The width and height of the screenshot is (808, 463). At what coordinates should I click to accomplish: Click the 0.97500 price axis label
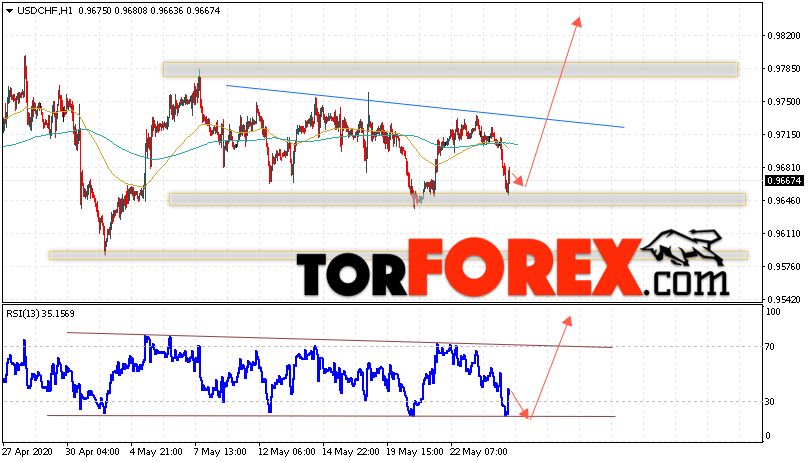coord(784,102)
